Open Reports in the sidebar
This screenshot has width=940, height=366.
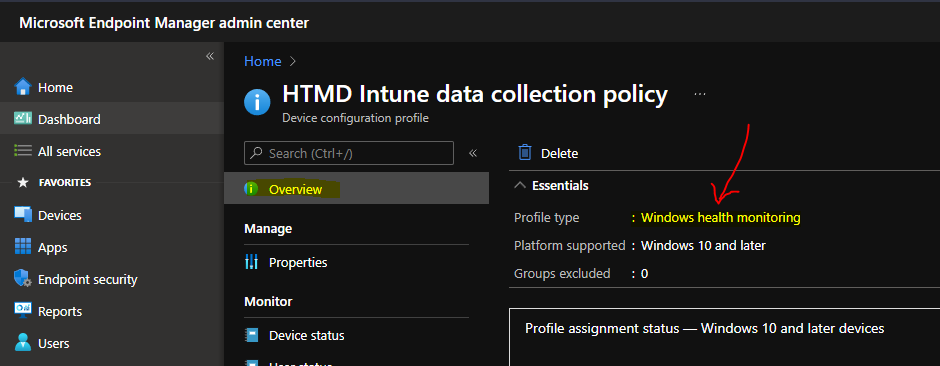tap(112, 311)
